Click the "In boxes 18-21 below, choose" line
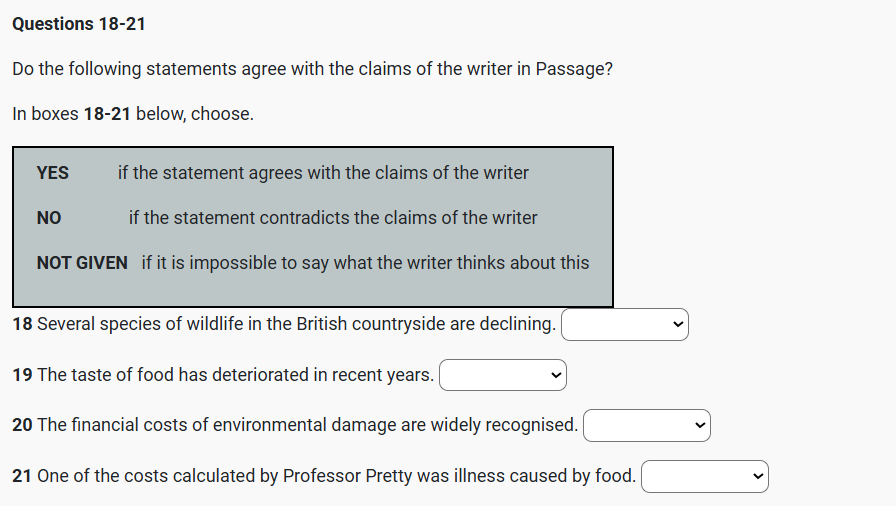Viewport: 896px width, 506px height. coord(133,114)
